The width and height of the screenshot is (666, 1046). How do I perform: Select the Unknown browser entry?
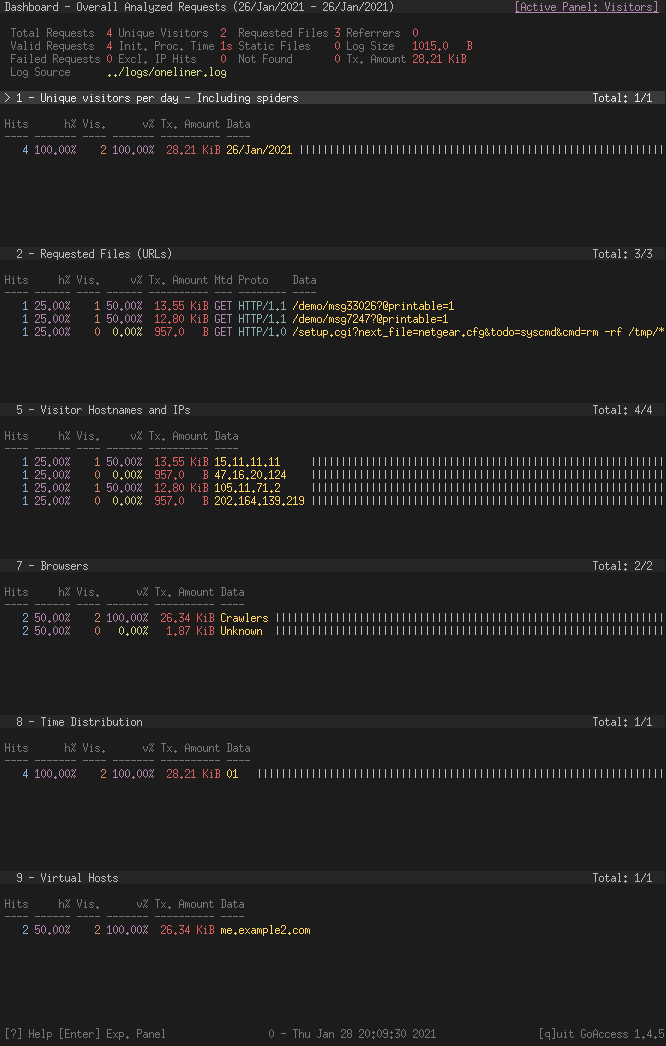tap(240, 631)
